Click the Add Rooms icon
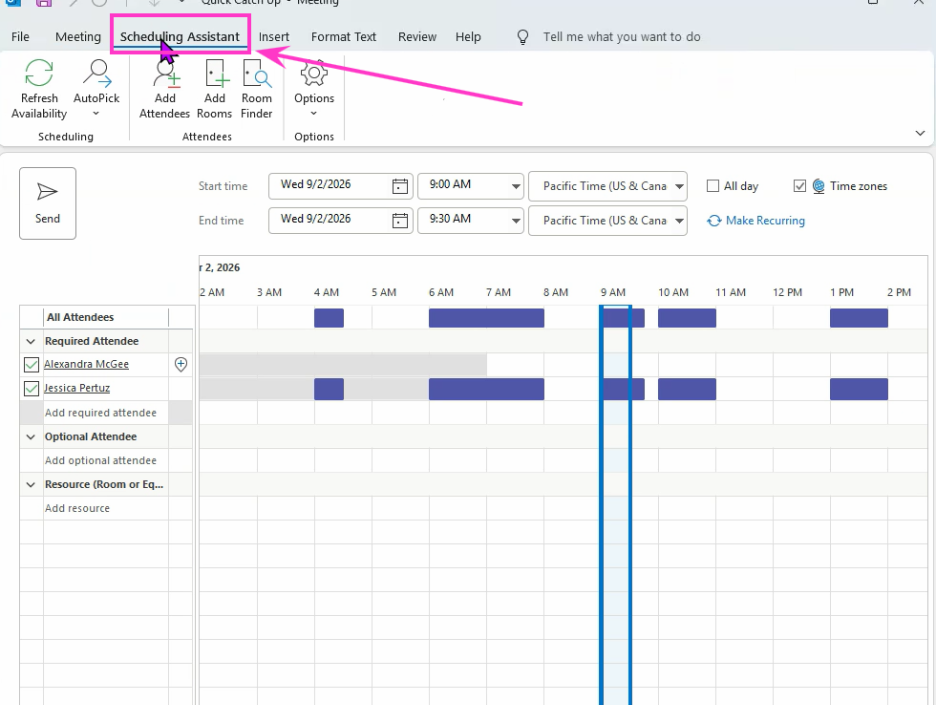 pos(215,73)
